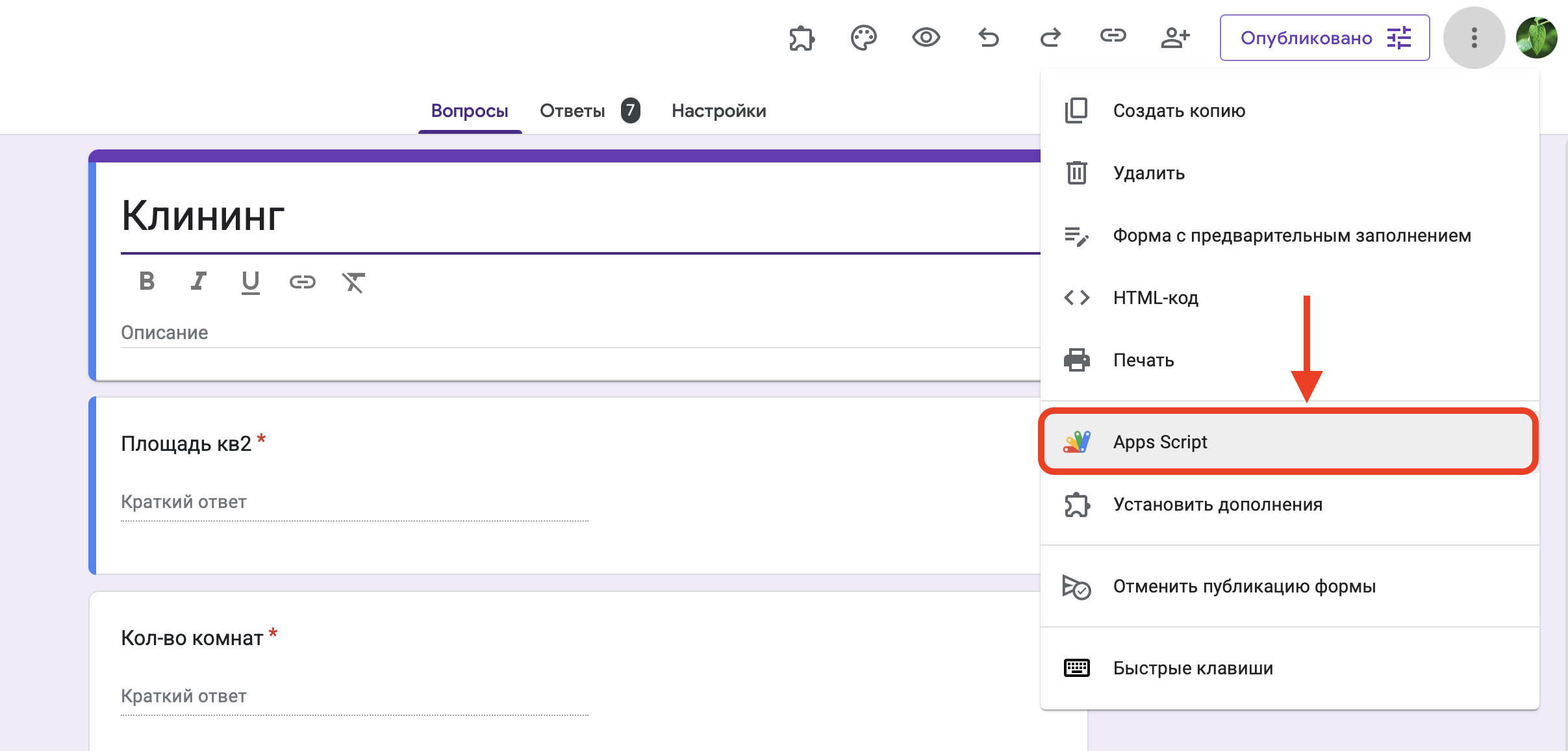Insert a link in the title
Viewport: 1568px width, 751px height.
tap(302, 281)
